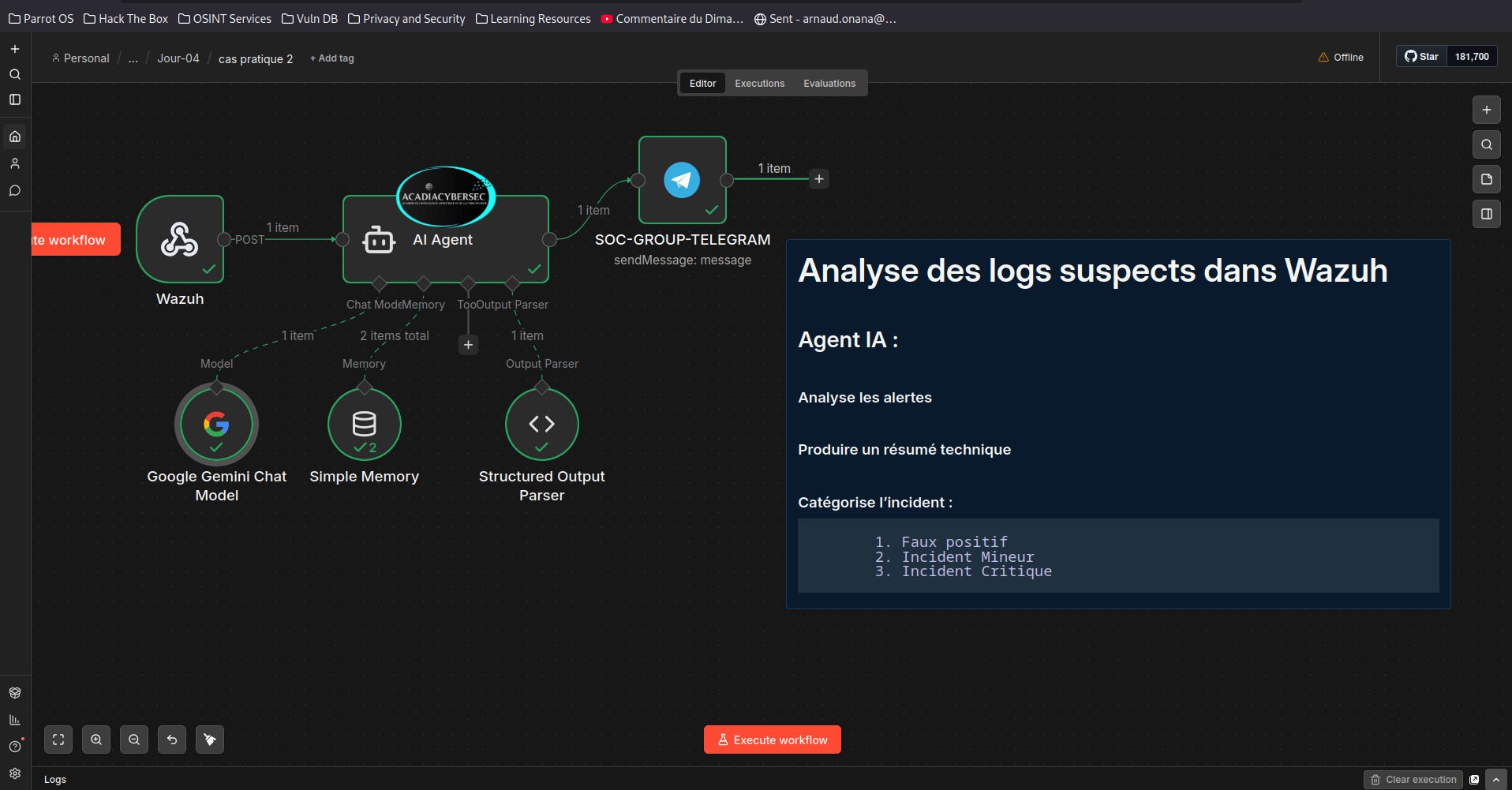Expand the breadcrumb ellipsis folder path
This screenshot has height=790, width=1512.
(x=133, y=58)
